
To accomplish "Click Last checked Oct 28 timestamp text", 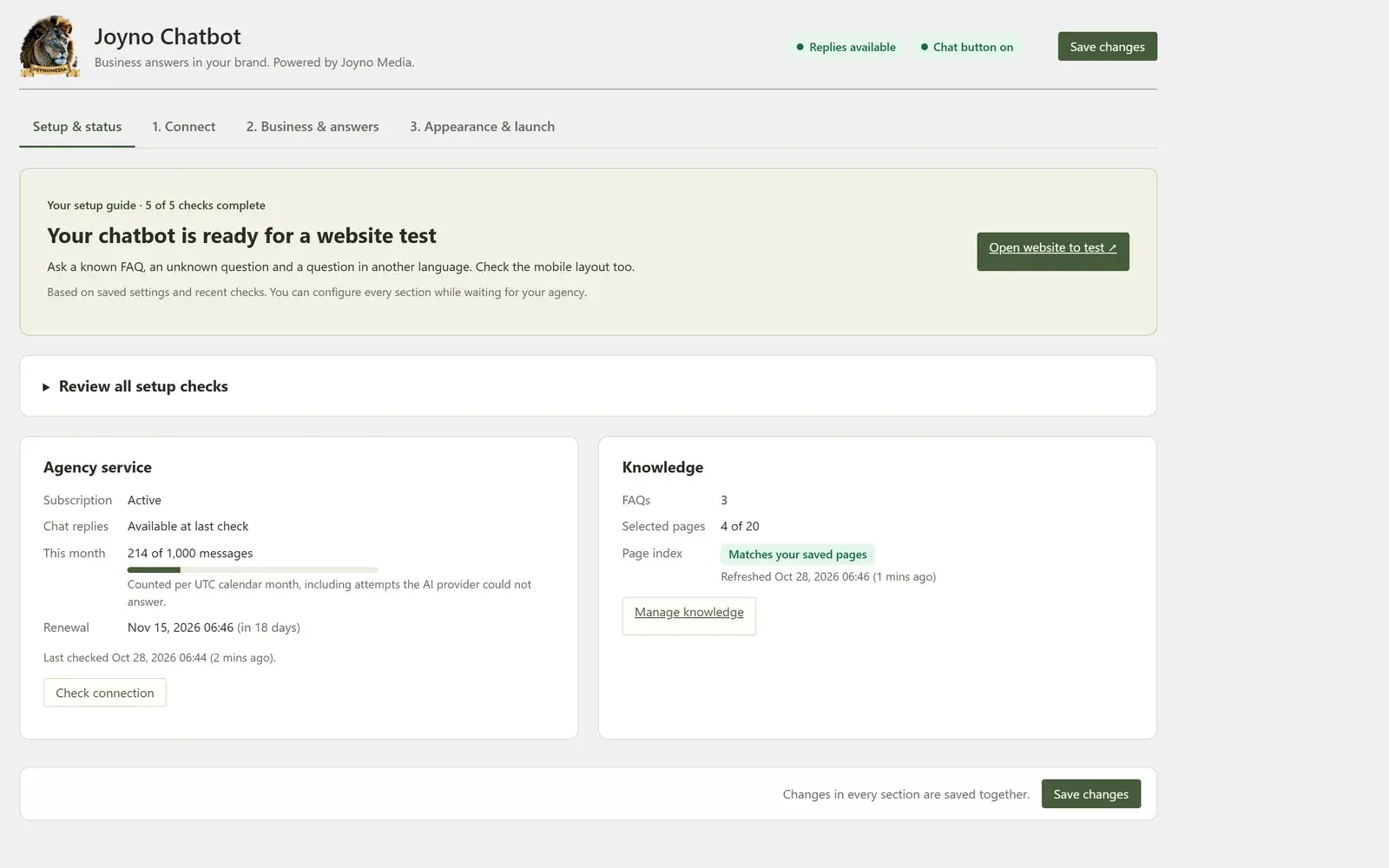I will [x=160, y=658].
